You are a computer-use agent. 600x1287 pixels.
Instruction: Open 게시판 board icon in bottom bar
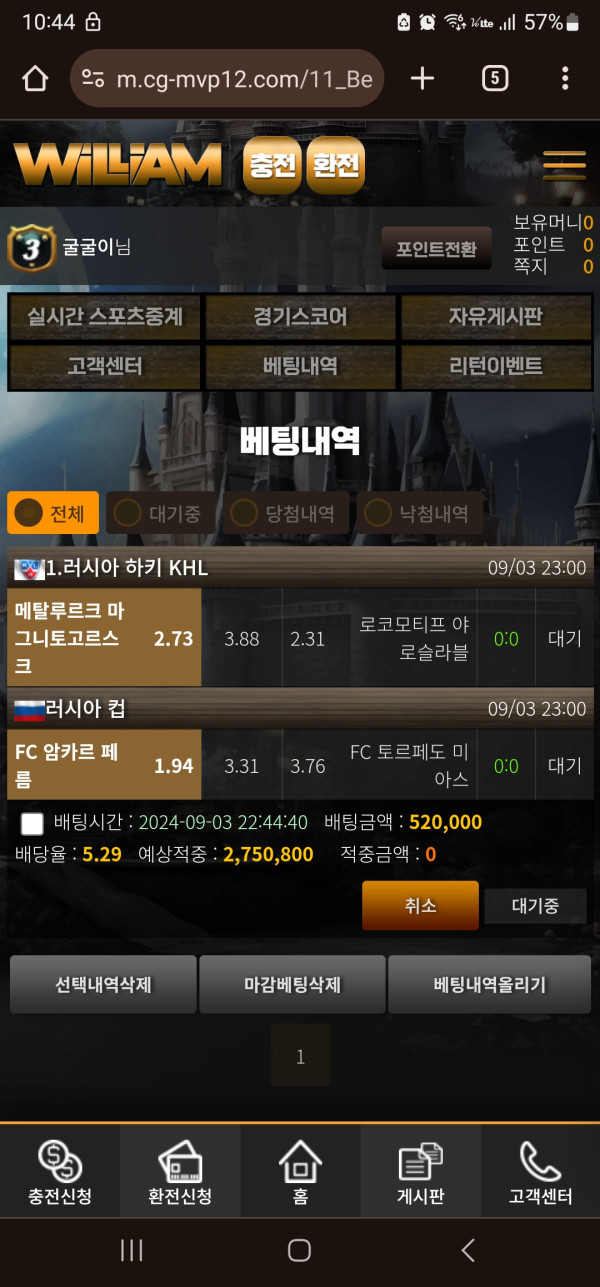[420, 1162]
